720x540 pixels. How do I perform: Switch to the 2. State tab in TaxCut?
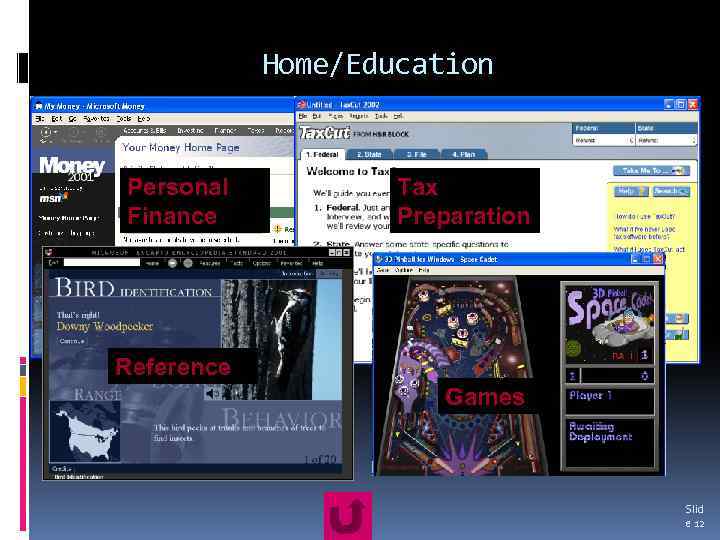369,154
